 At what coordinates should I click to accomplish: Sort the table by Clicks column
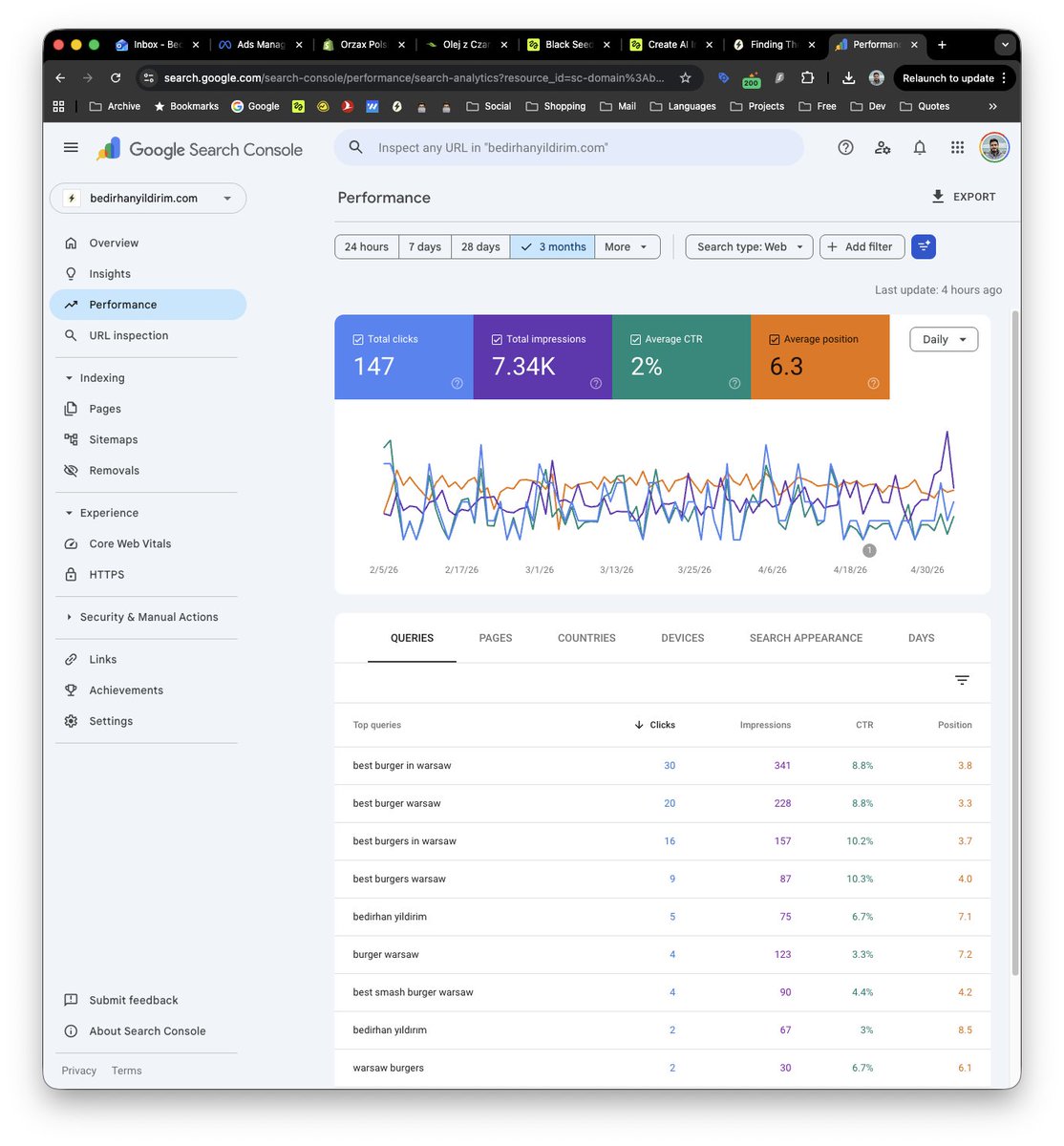(655, 725)
